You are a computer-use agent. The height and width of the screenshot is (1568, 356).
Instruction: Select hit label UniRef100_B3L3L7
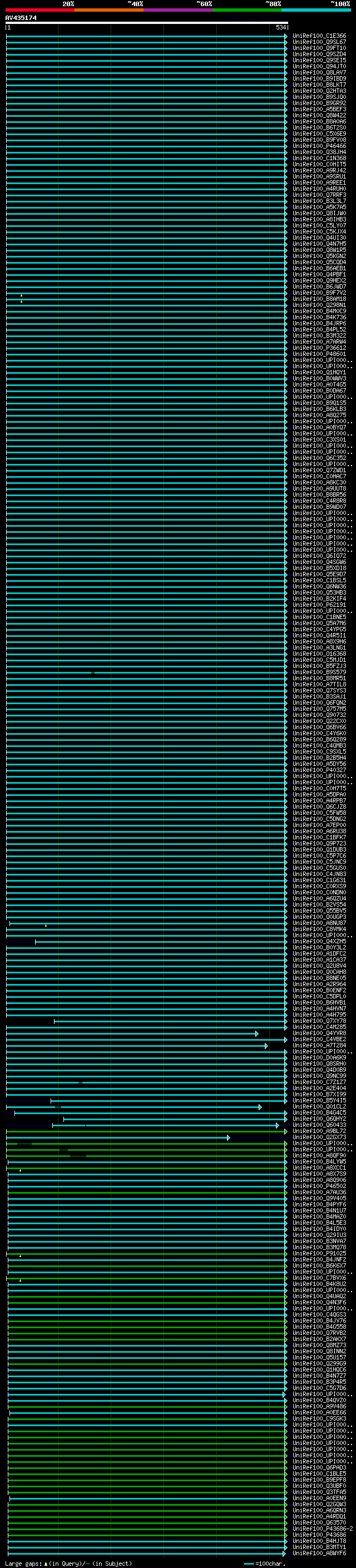(319, 201)
